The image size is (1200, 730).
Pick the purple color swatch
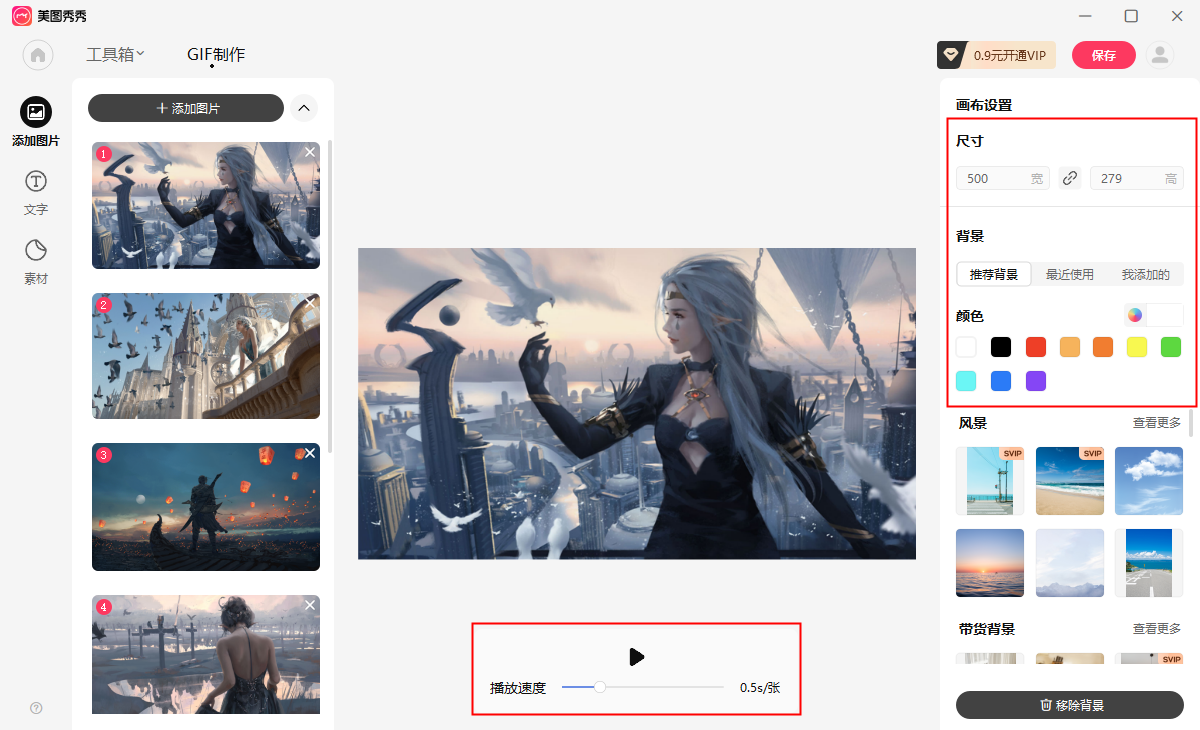[1036, 381]
